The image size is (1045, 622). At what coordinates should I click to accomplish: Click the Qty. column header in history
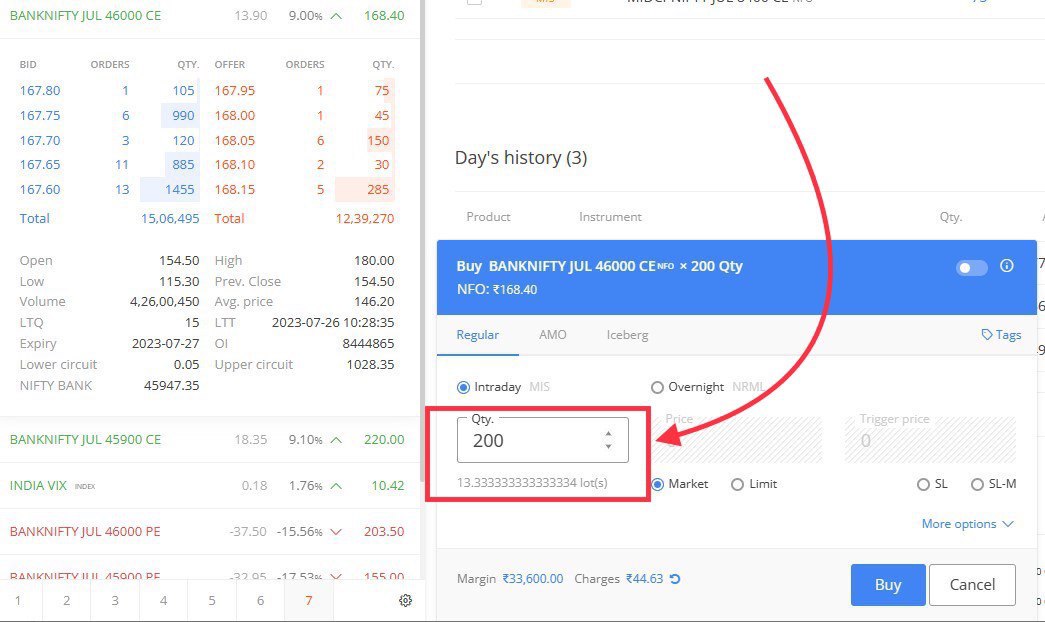coord(950,217)
